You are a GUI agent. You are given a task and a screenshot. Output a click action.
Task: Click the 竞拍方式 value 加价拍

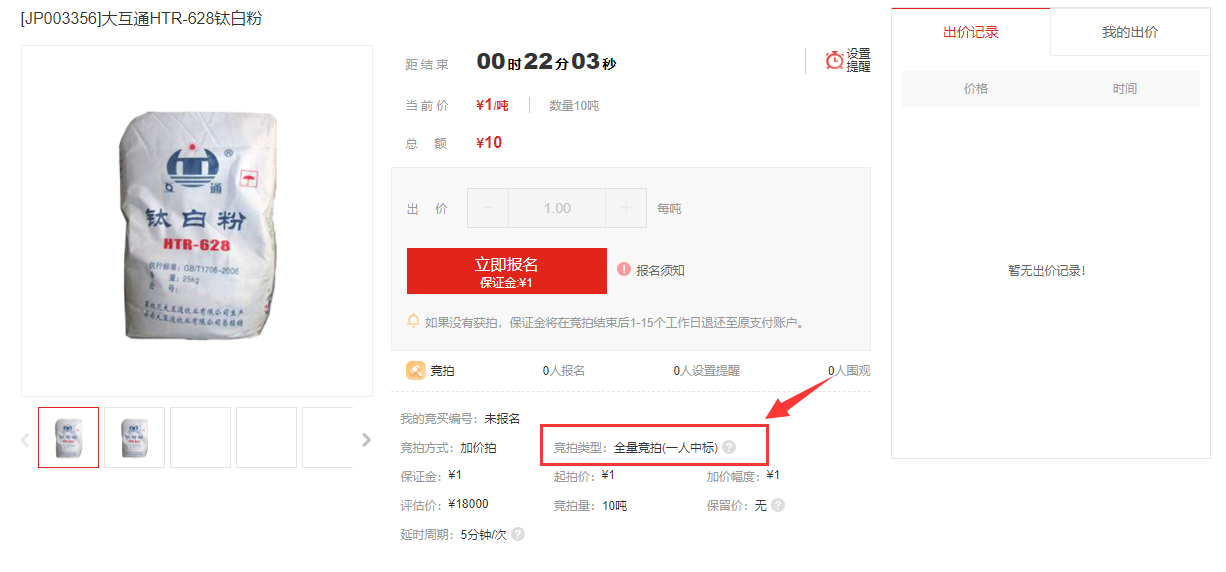point(478,448)
